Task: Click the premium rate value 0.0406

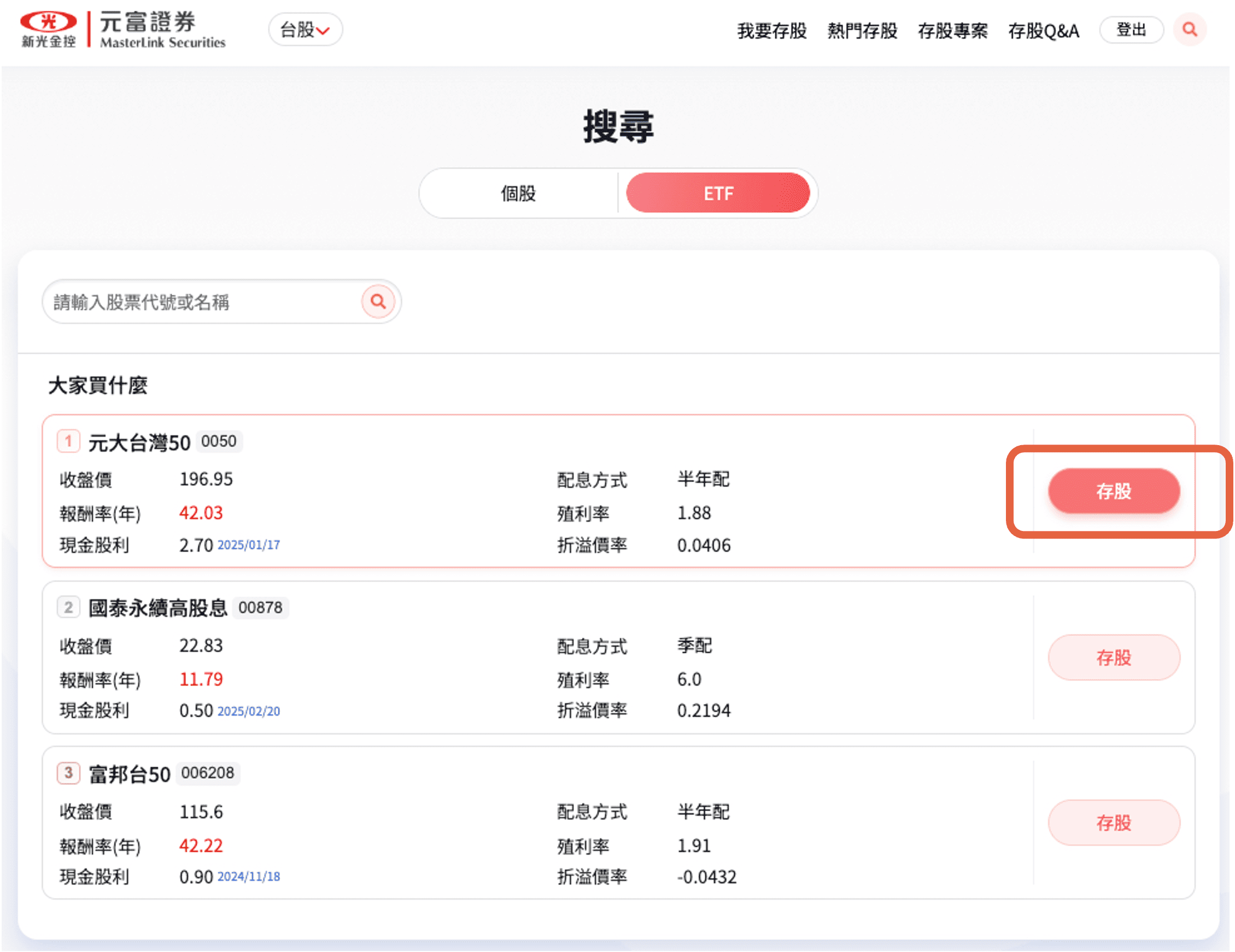Action: [x=704, y=546]
